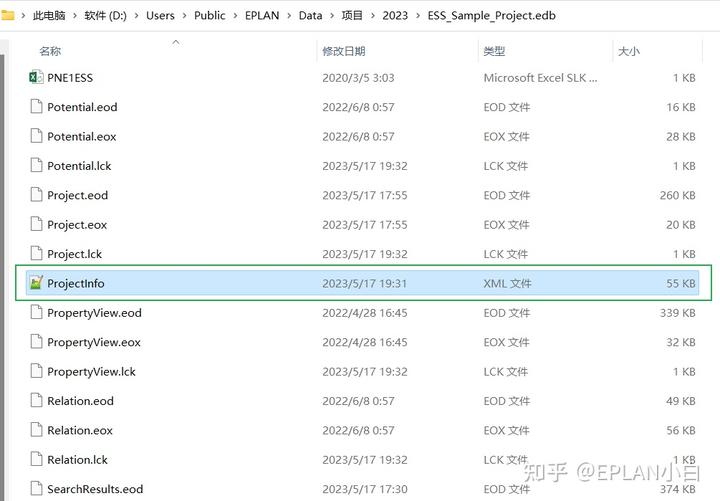Go to 2023 folder in breadcrumb
The height and width of the screenshot is (501, 720).
click(x=395, y=16)
